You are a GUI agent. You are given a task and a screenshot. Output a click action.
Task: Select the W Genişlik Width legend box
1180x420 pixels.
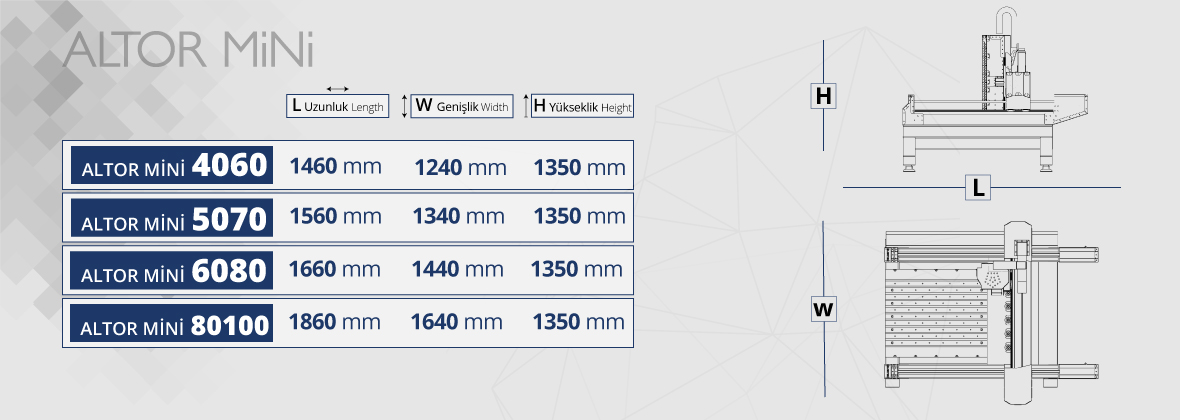coord(462,106)
